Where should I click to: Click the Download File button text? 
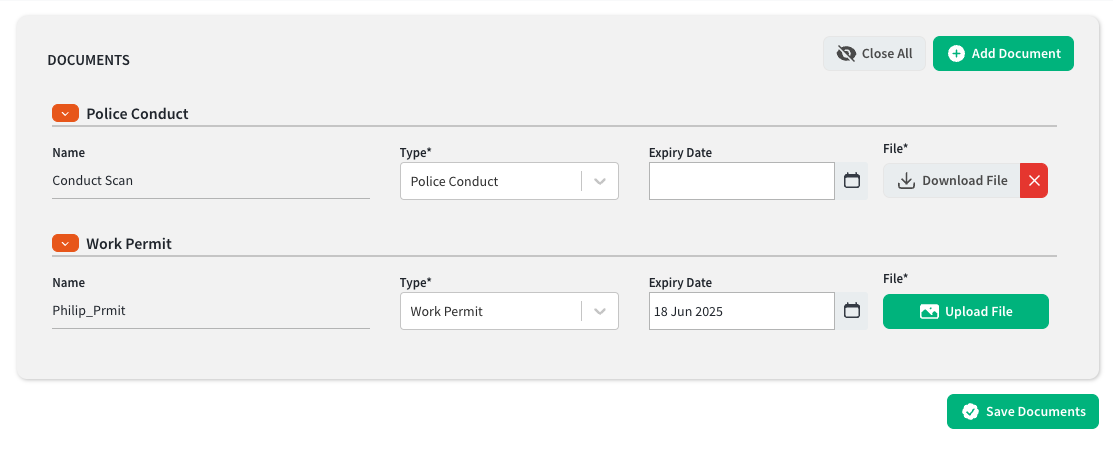click(965, 181)
